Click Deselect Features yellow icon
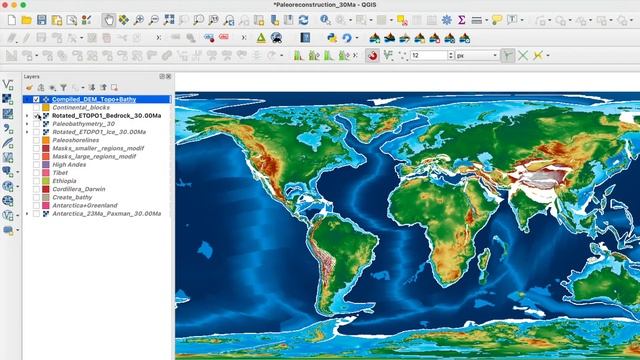This screenshot has width=640, height=360. [x=402, y=20]
